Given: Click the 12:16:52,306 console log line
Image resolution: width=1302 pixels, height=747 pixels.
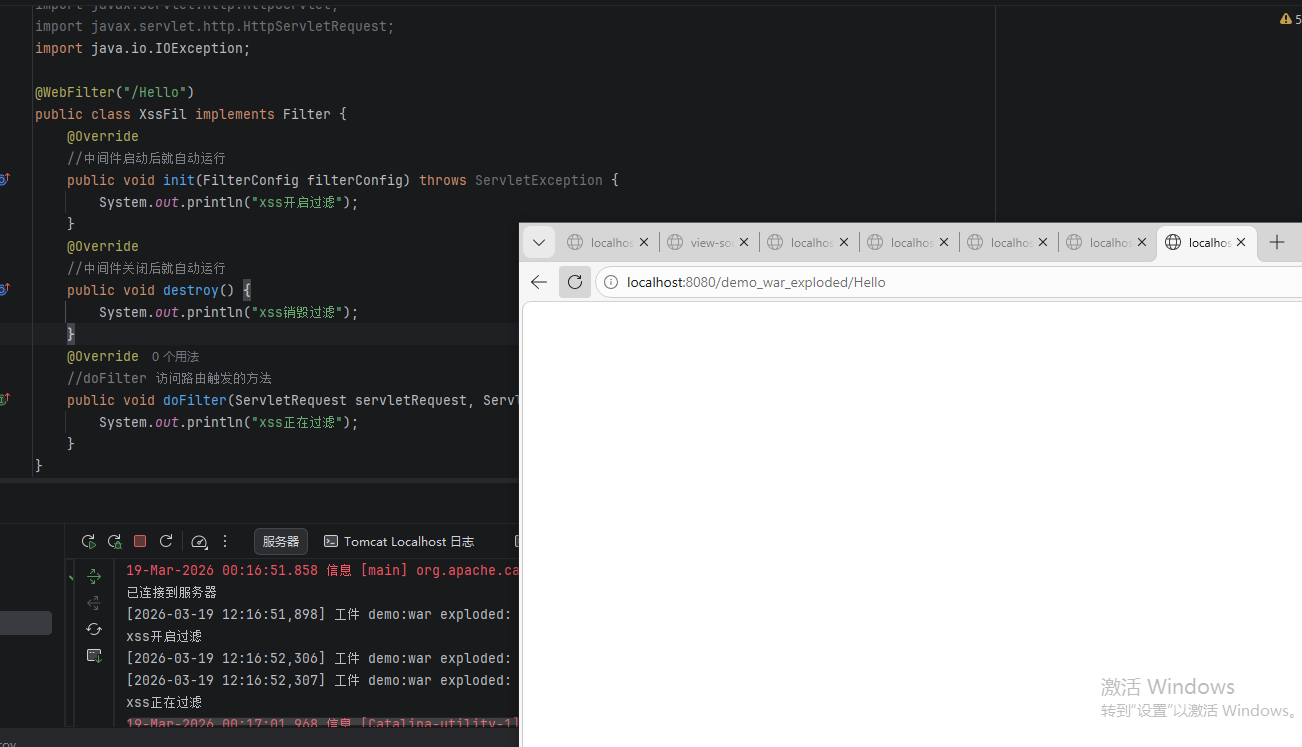Looking at the screenshot, I should (319, 658).
